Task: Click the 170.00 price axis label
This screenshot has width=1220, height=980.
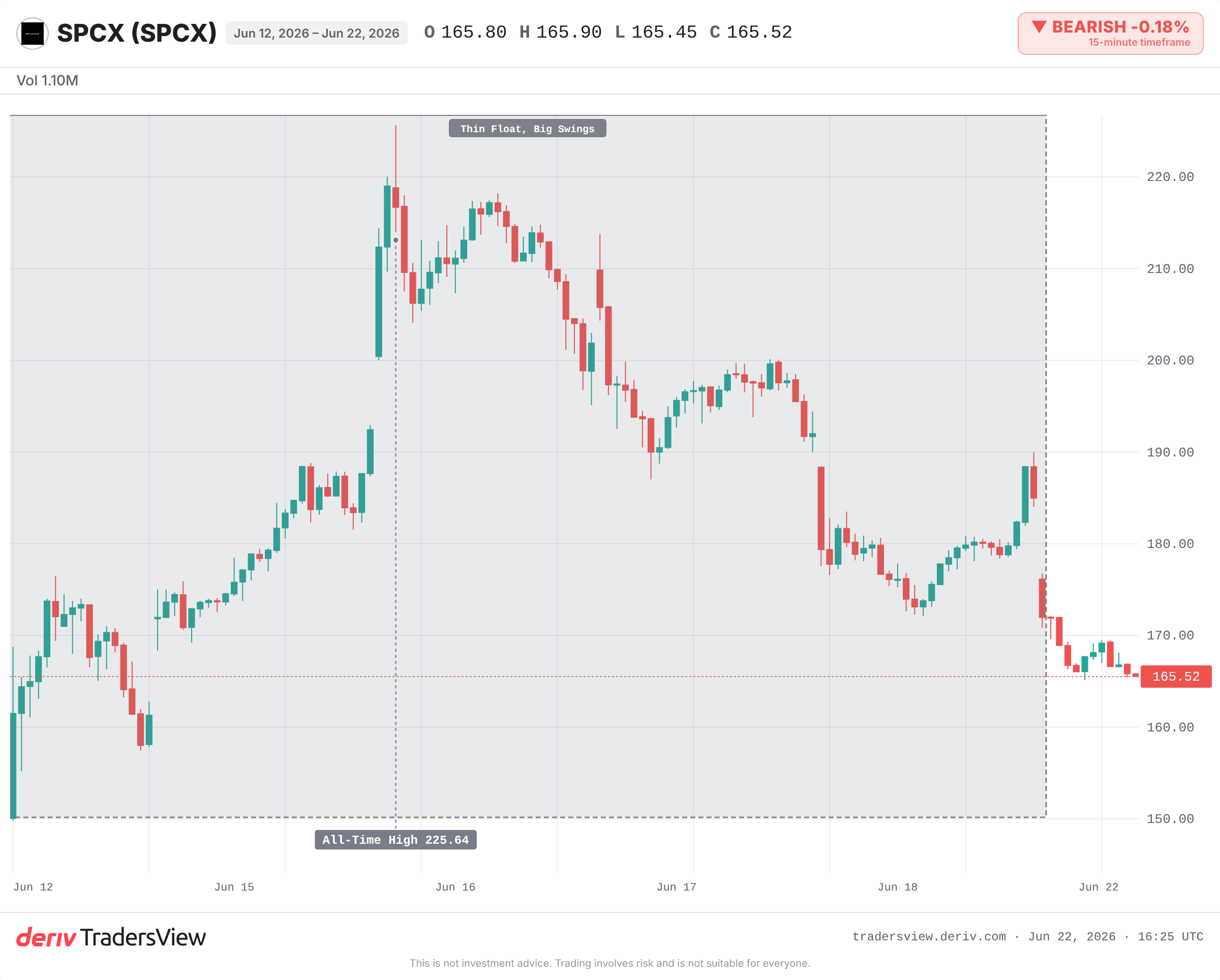Action: point(1170,635)
